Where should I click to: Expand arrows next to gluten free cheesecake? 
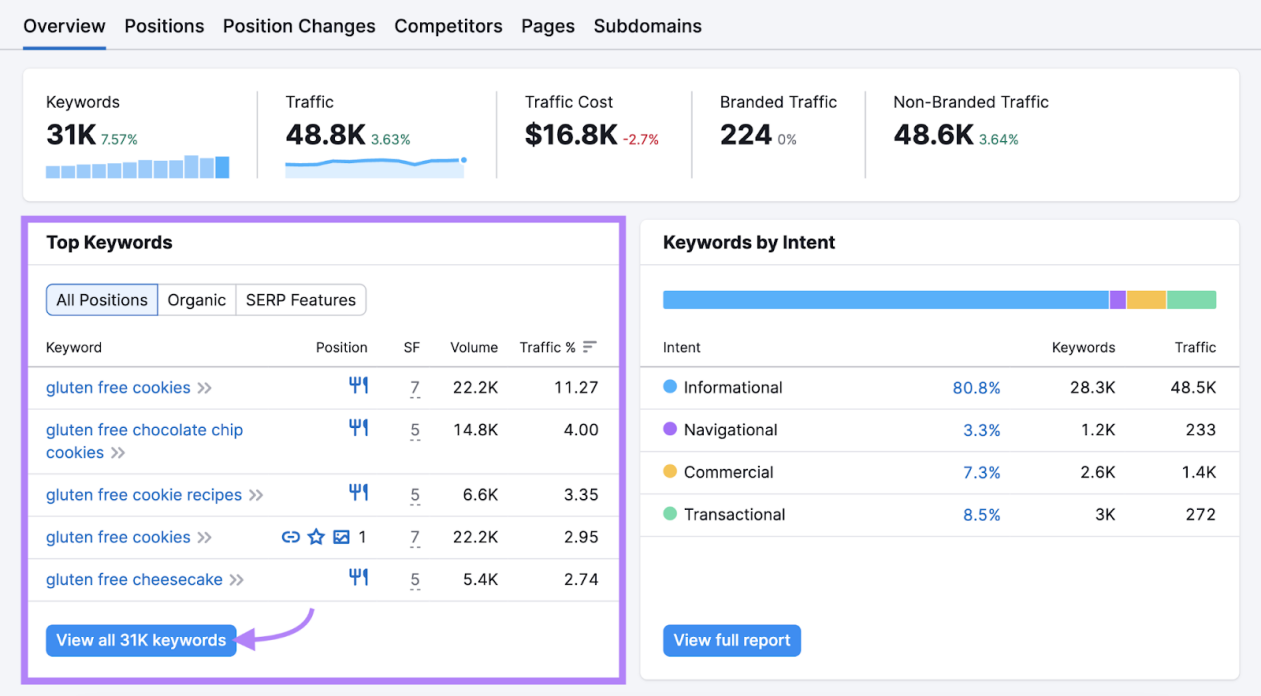click(237, 580)
